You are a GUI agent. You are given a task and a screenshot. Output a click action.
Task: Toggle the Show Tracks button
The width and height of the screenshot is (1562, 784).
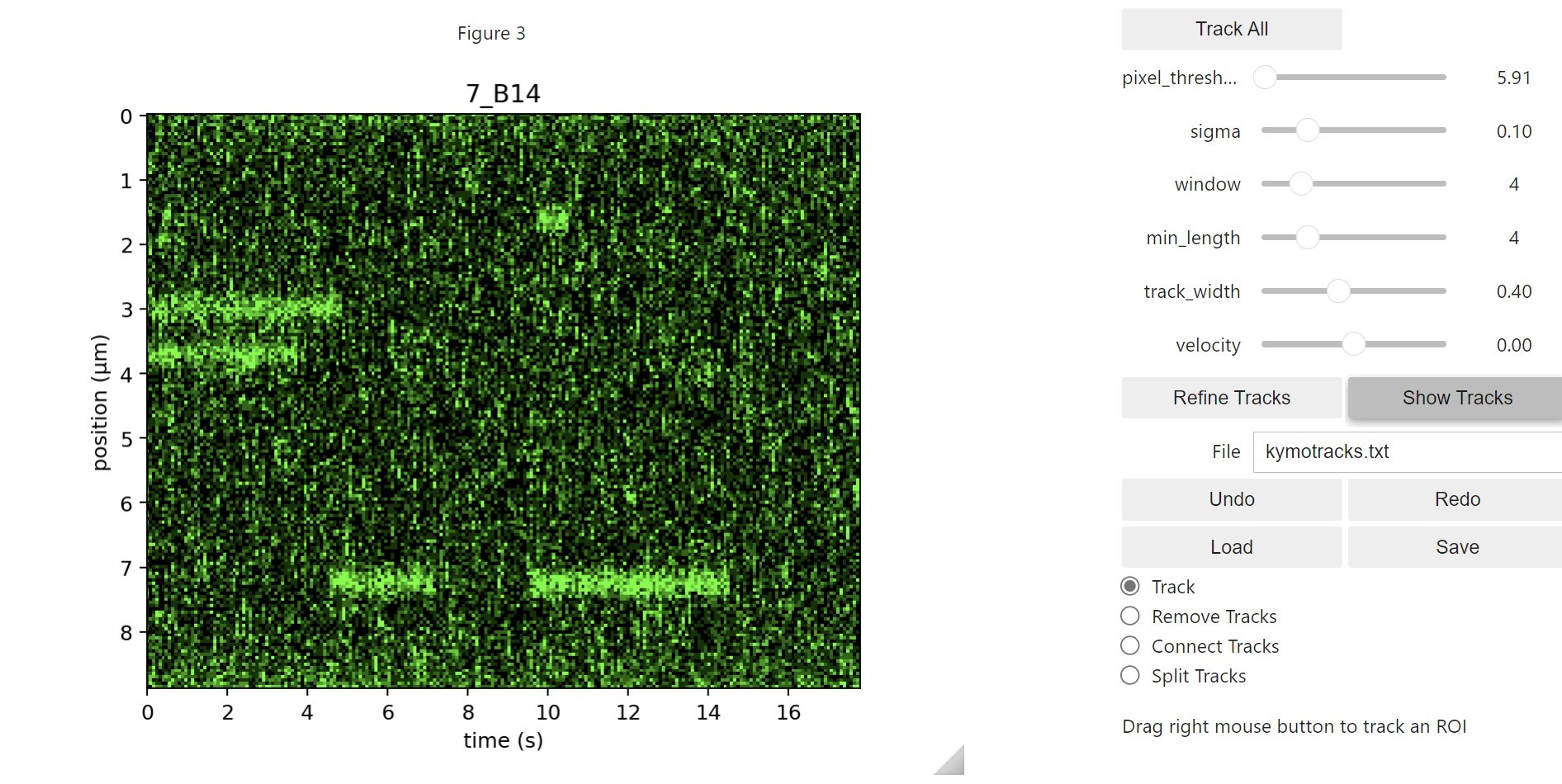coord(1456,398)
